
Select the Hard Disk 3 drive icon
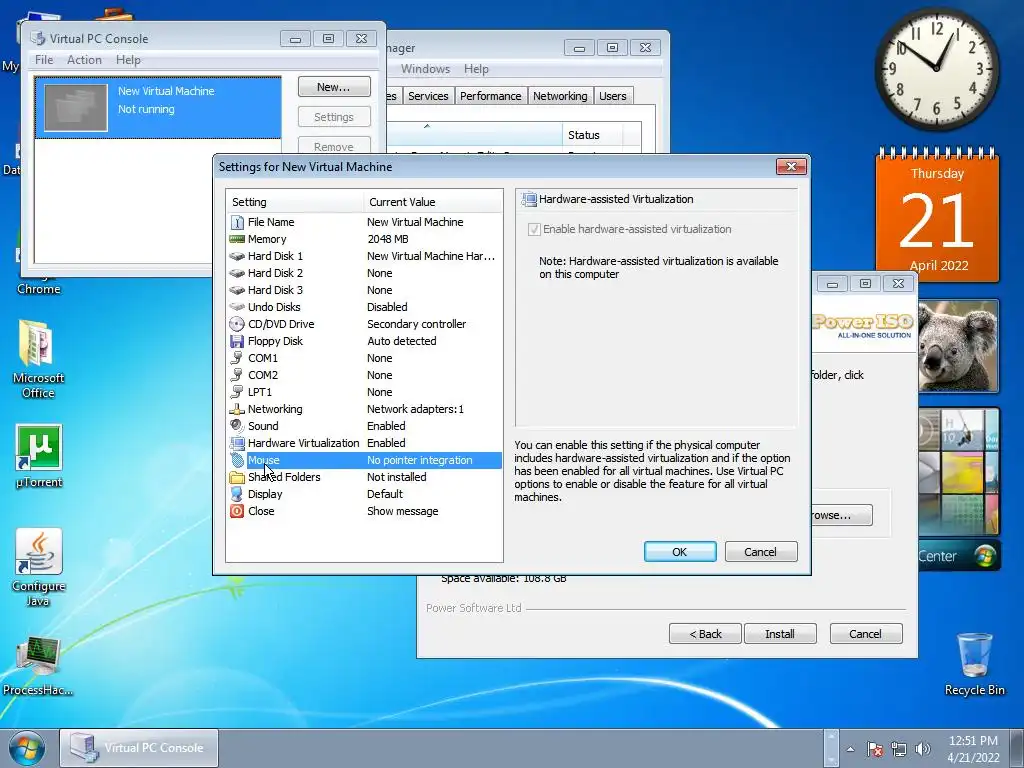tap(237, 290)
